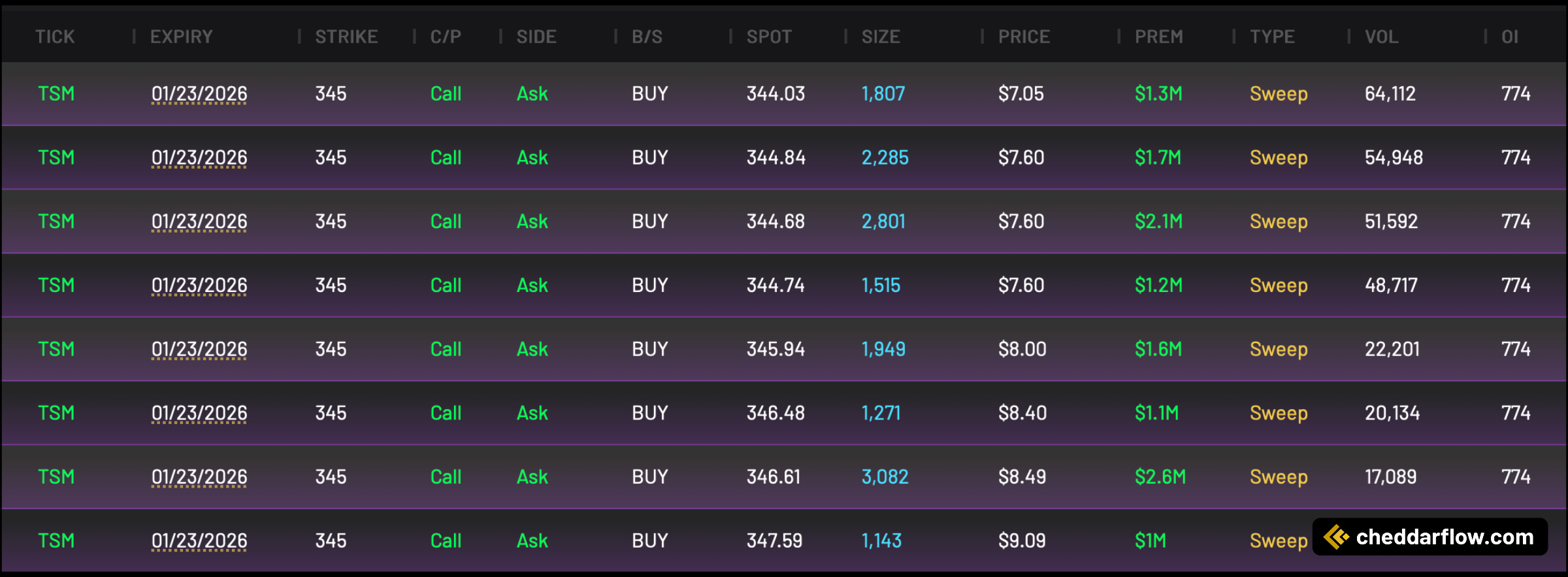This screenshot has height=577, width=1568.
Task: Select expiry 01/23/2026 in the $1.7M row
Action: [x=199, y=157]
